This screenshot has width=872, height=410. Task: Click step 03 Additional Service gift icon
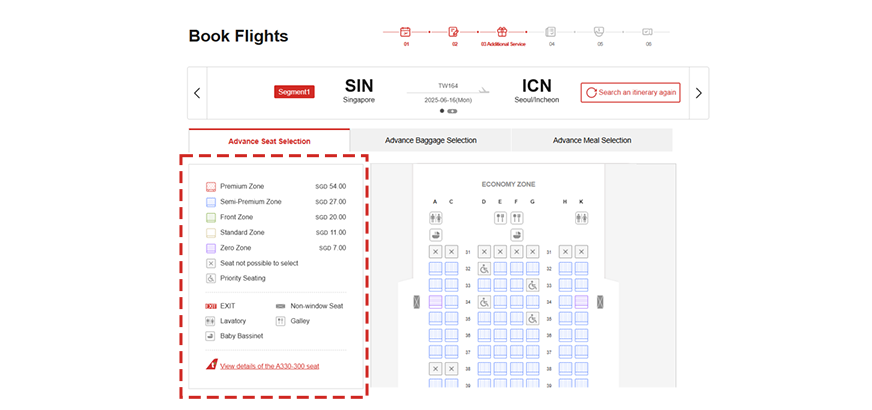502,32
